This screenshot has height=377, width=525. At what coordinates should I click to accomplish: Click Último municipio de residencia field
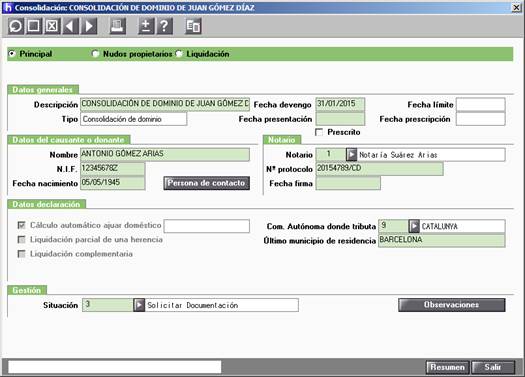point(442,240)
